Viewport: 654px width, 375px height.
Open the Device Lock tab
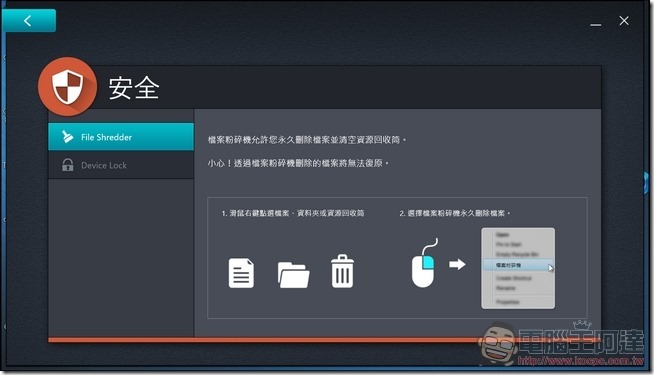coord(121,165)
